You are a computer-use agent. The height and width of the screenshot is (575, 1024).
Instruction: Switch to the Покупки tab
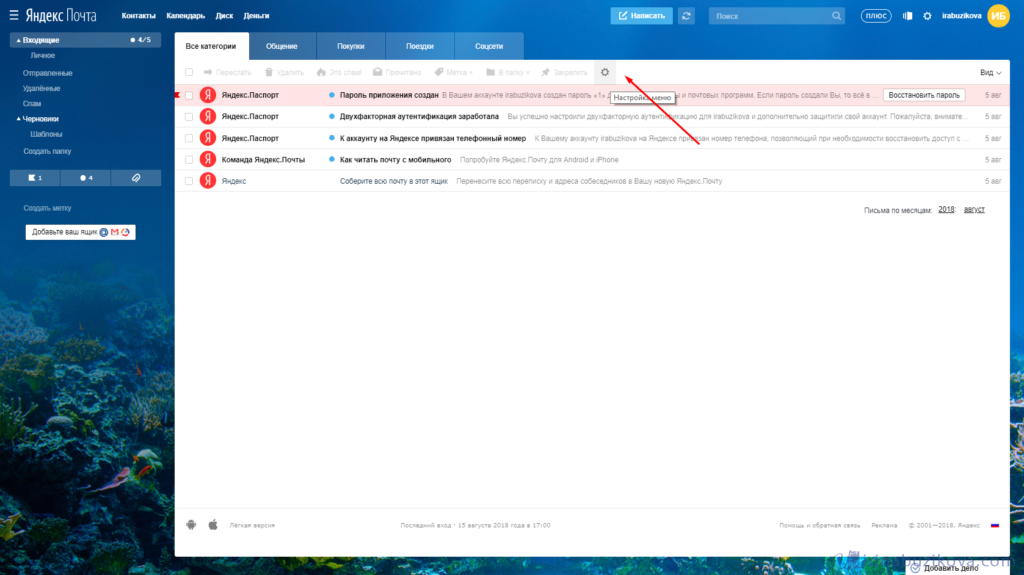350,46
